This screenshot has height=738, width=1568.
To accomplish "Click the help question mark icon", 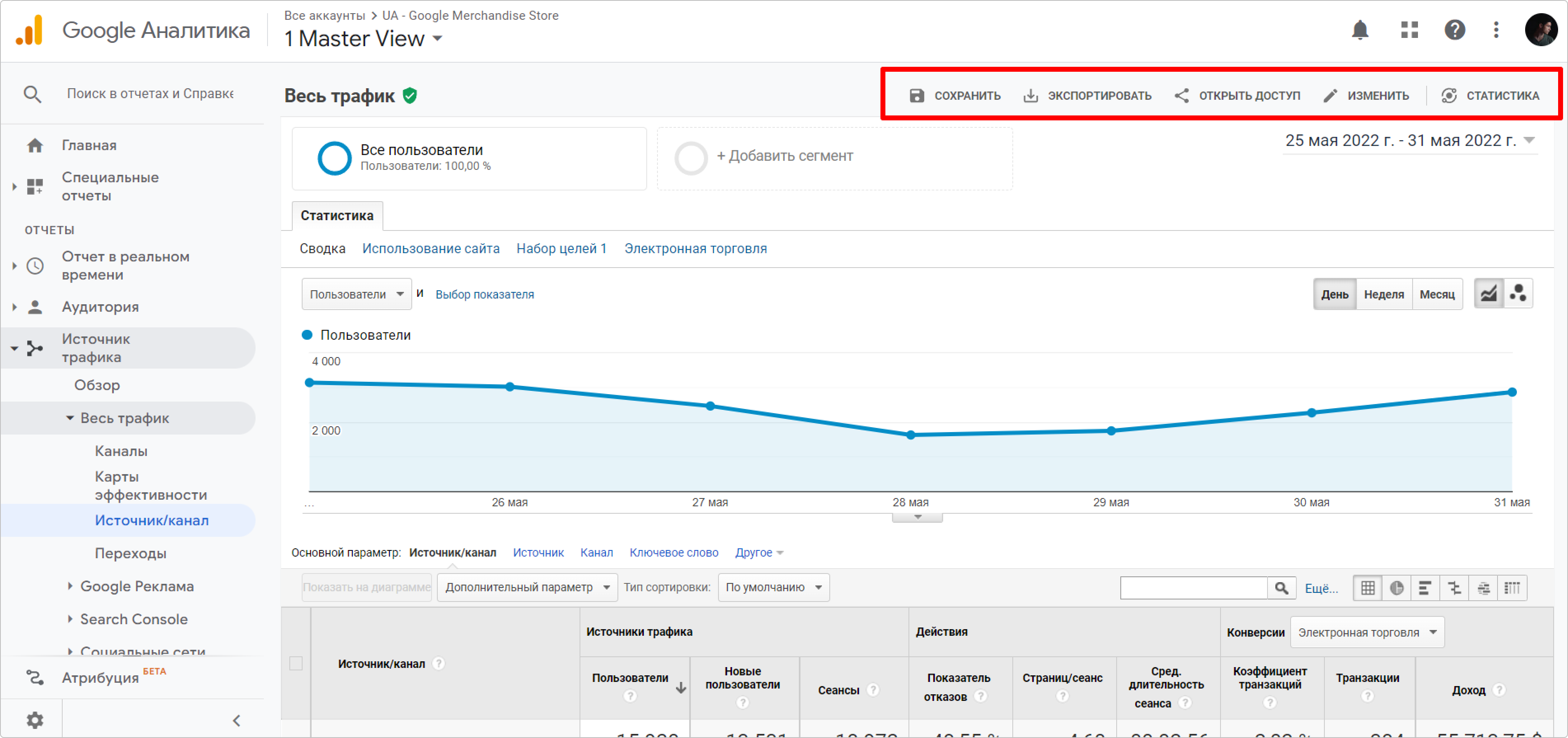I will (1454, 30).
